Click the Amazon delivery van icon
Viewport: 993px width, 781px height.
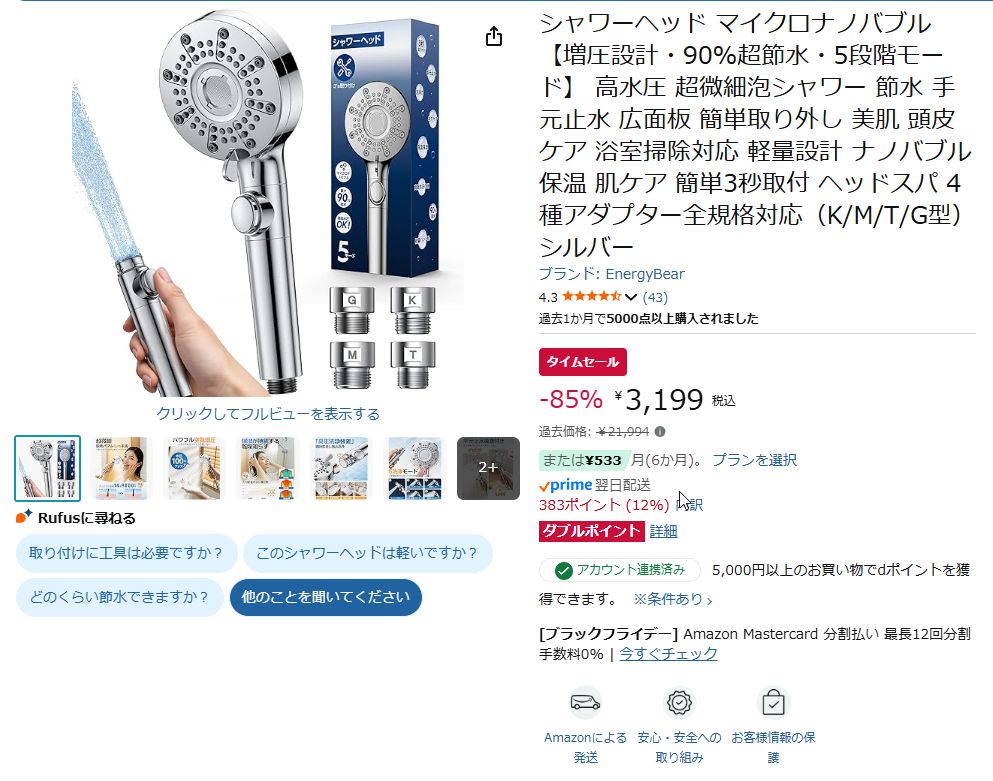[585, 702]
